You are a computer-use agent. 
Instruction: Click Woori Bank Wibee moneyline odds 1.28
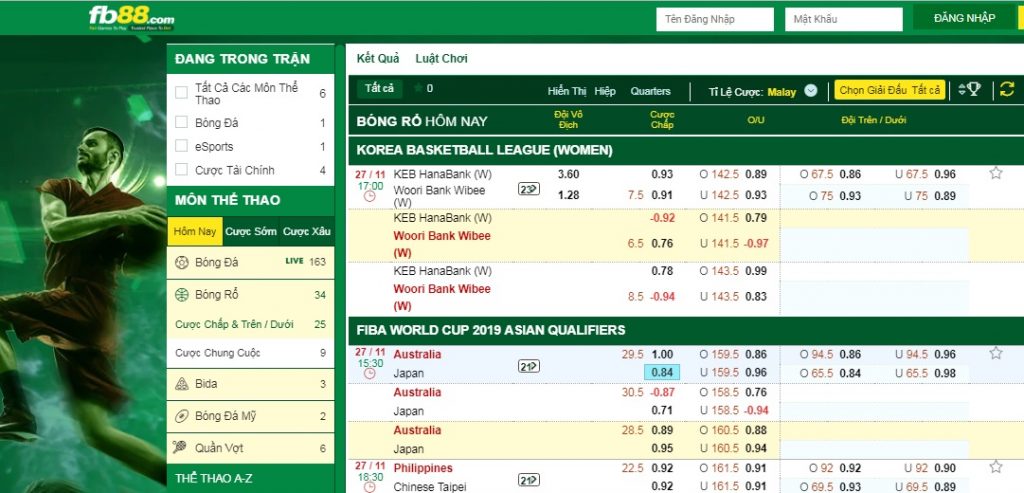click(x=568, y=195)
